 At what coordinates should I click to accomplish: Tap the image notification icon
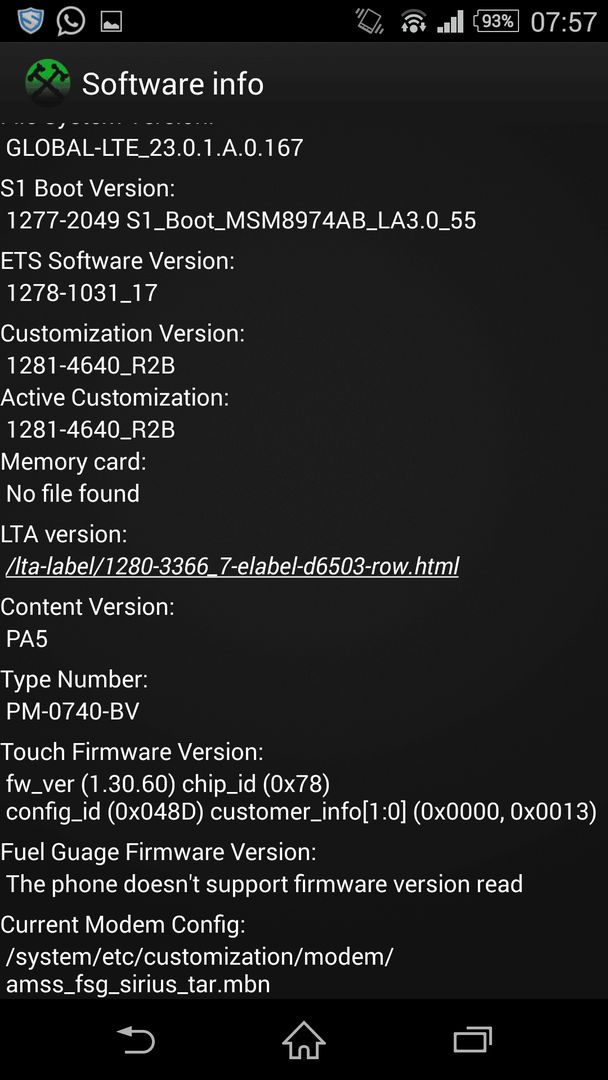(x=112, y=22)
